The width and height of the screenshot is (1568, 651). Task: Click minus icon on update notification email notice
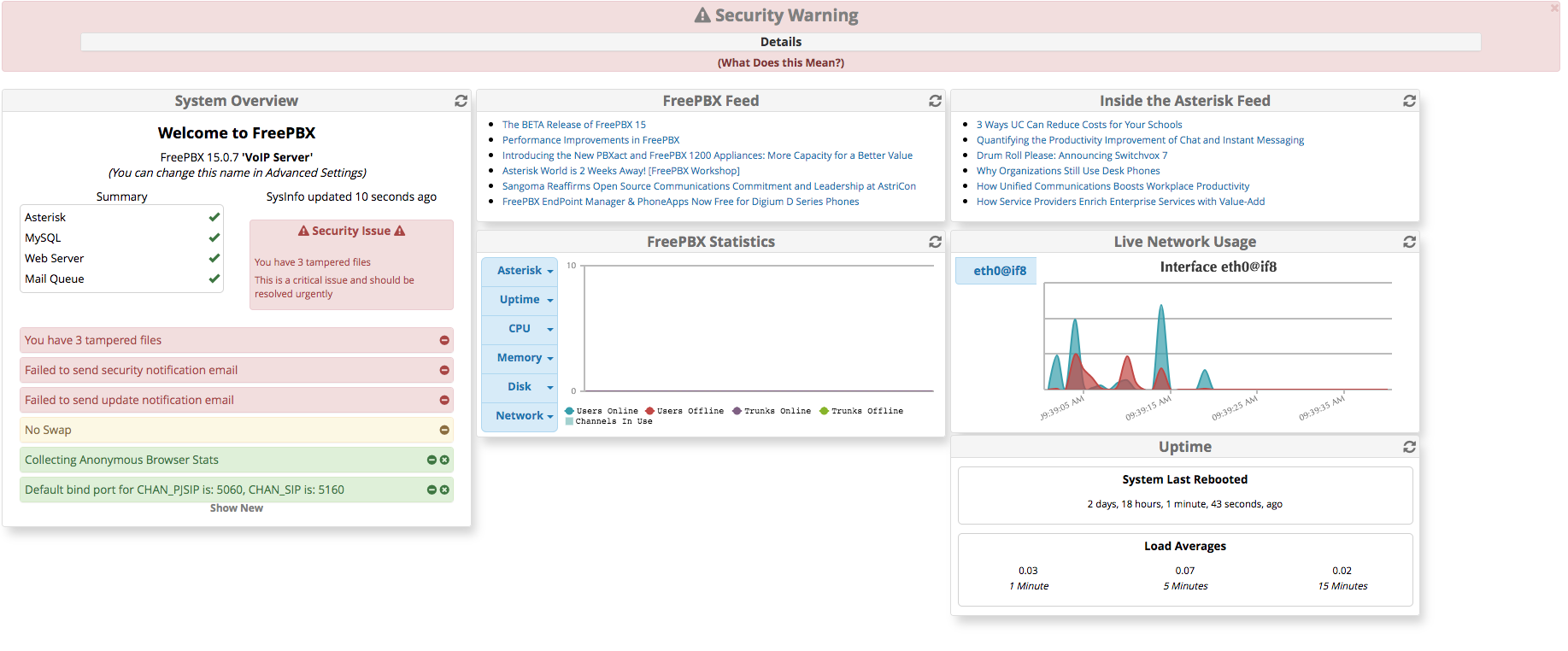(x=444, y=400)
